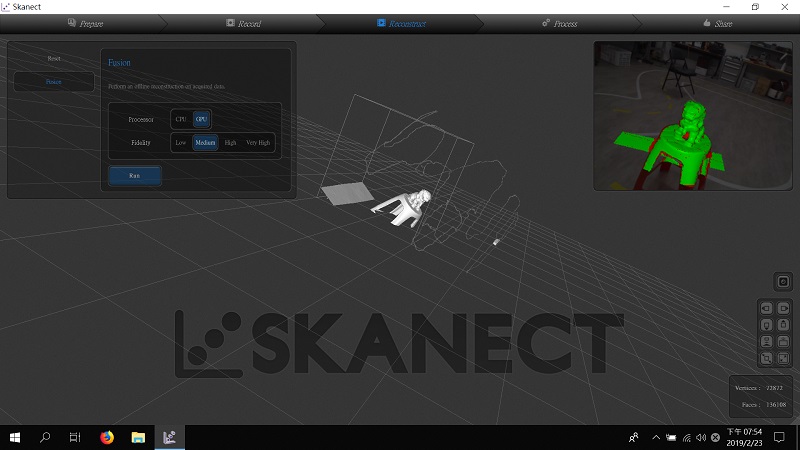
Task: Open File Explorer from the taskbar
Action: [138, 437]
